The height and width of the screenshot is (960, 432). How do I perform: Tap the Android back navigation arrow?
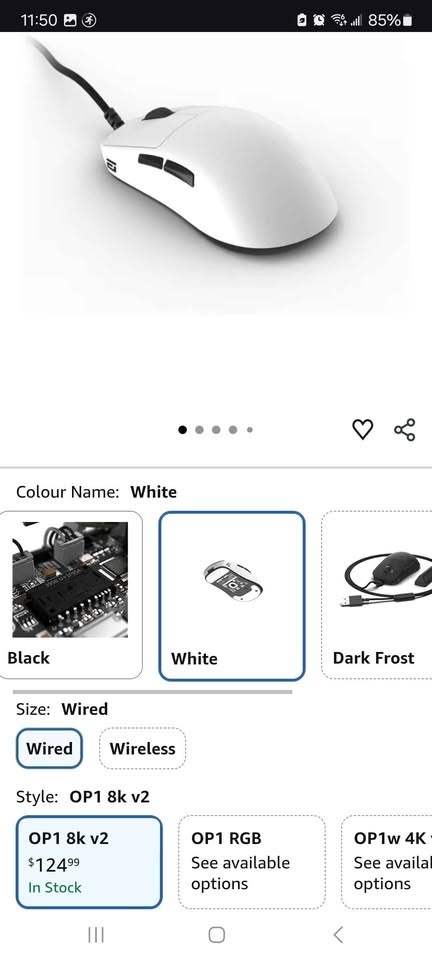[x=338, y=934]
